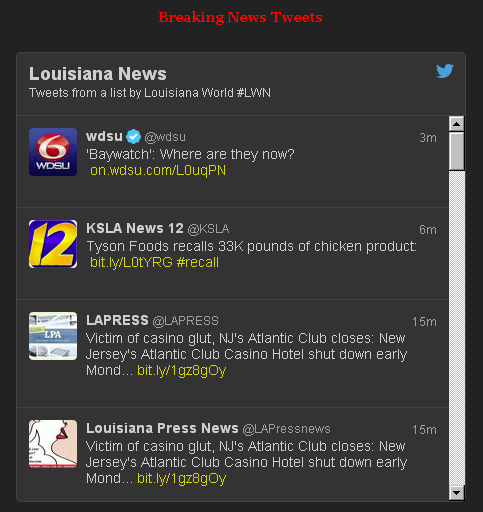Click the KSLA News 12 logo avatar
The width and height of the screenshot is (483, 512).
(x=53, y=244)
